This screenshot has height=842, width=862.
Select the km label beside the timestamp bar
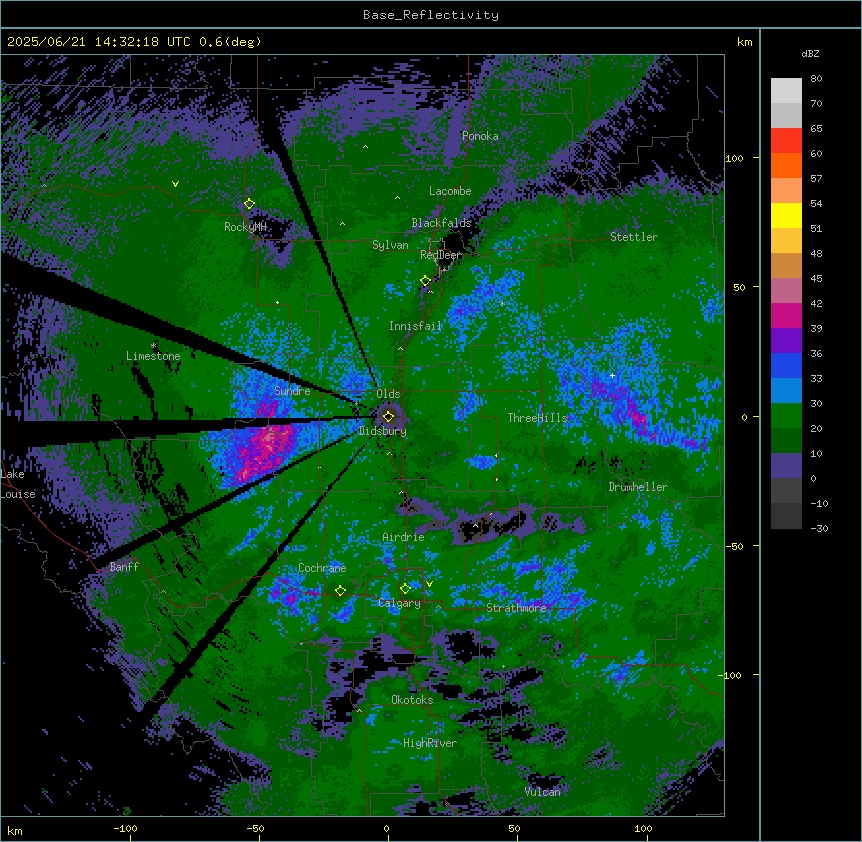coord(745,42)
